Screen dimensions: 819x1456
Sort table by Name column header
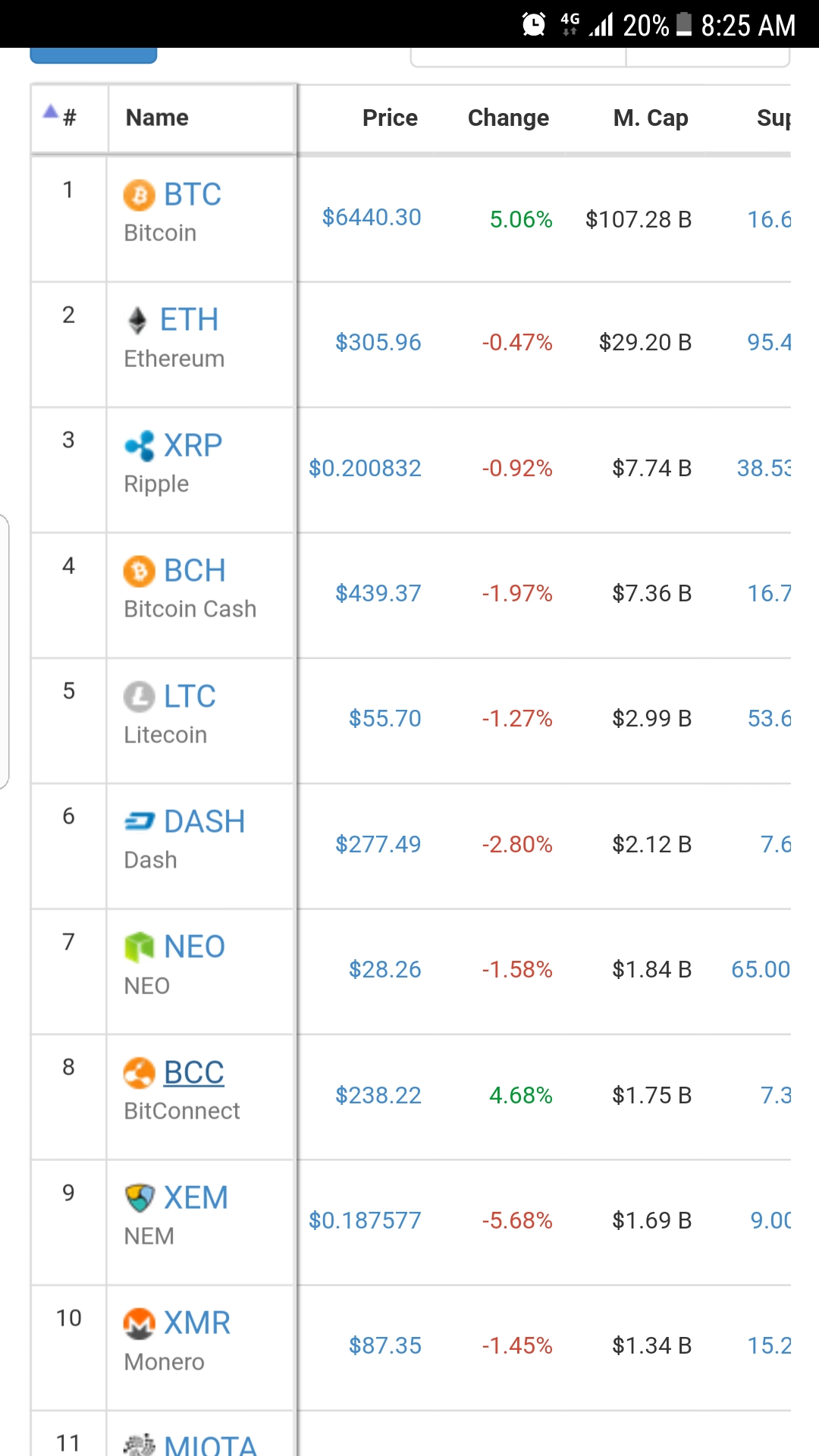tap(157, 118)
